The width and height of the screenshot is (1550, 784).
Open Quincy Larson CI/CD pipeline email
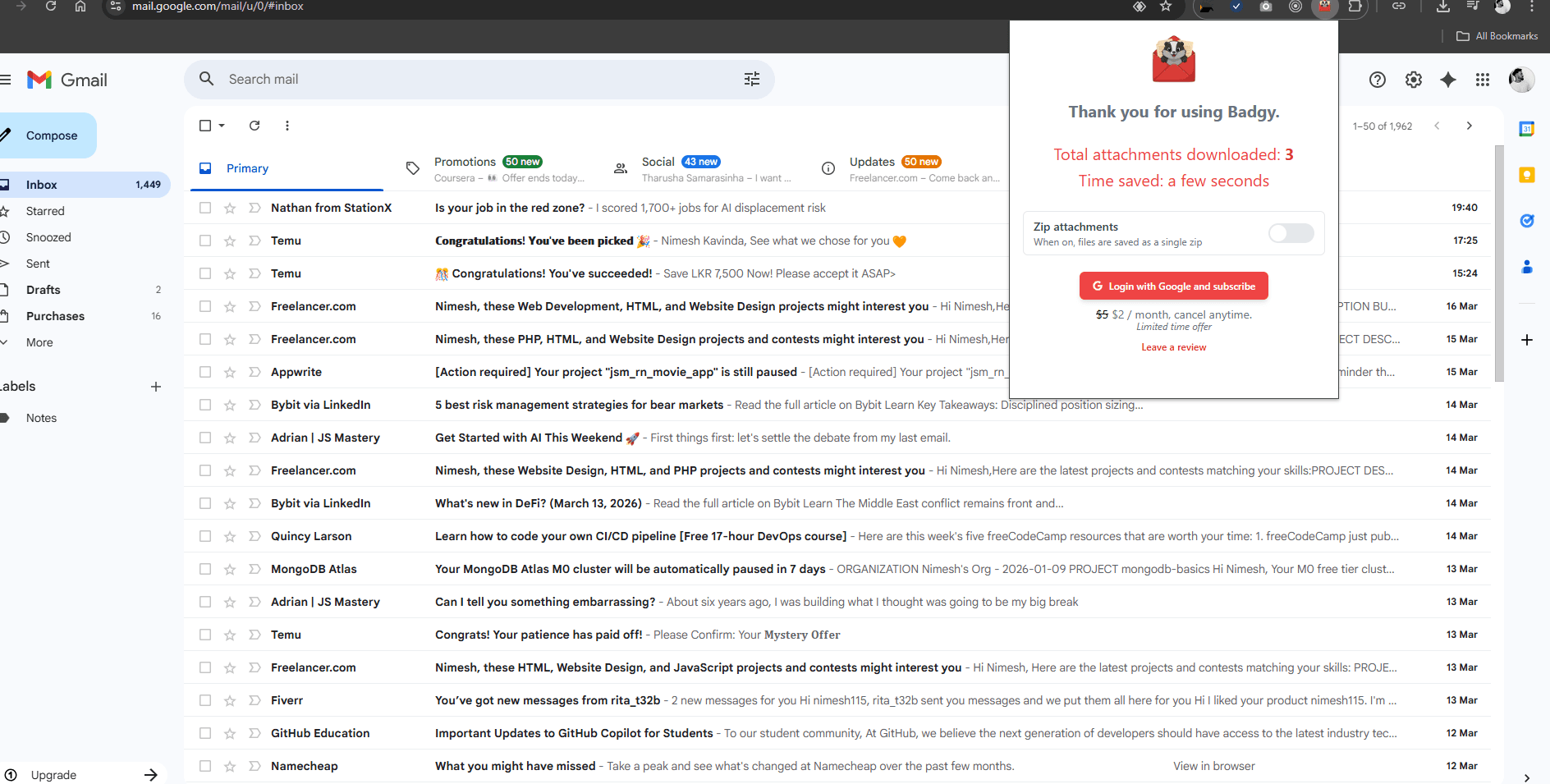(837, 536)
